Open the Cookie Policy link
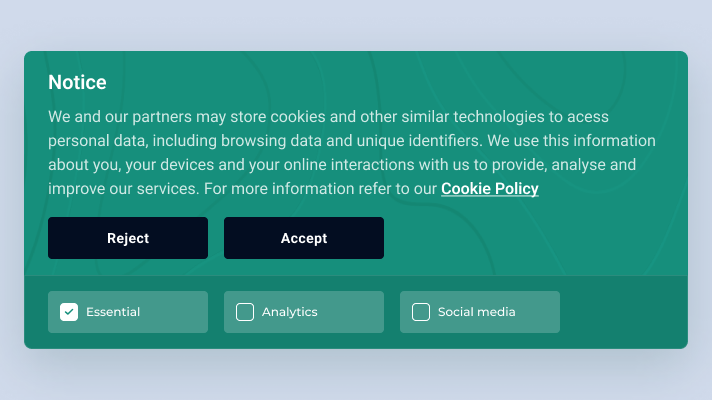This screenshot has height=400, width=712. 490,188
